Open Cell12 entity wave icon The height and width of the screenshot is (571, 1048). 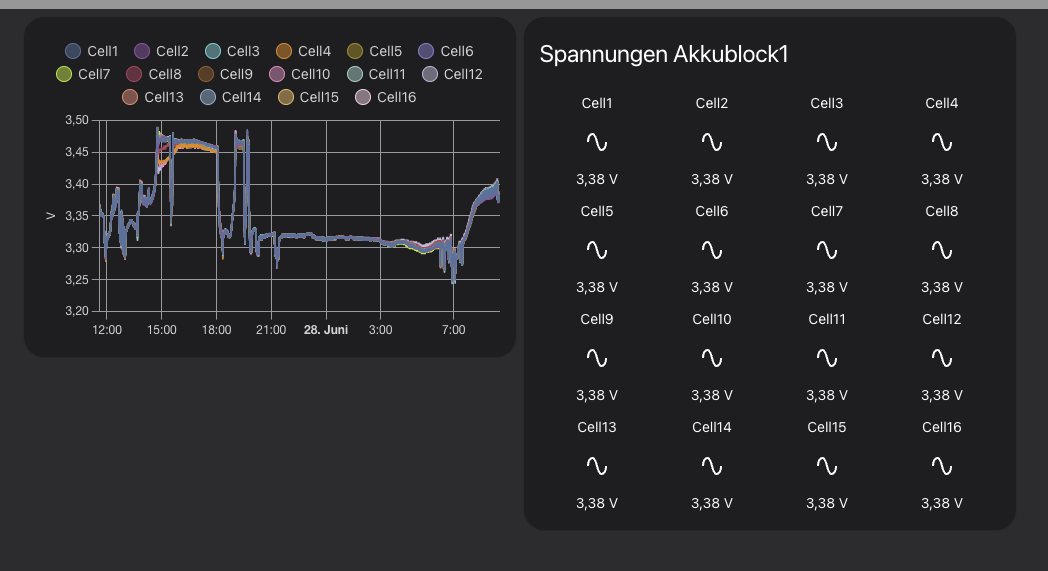coord(942,358)
